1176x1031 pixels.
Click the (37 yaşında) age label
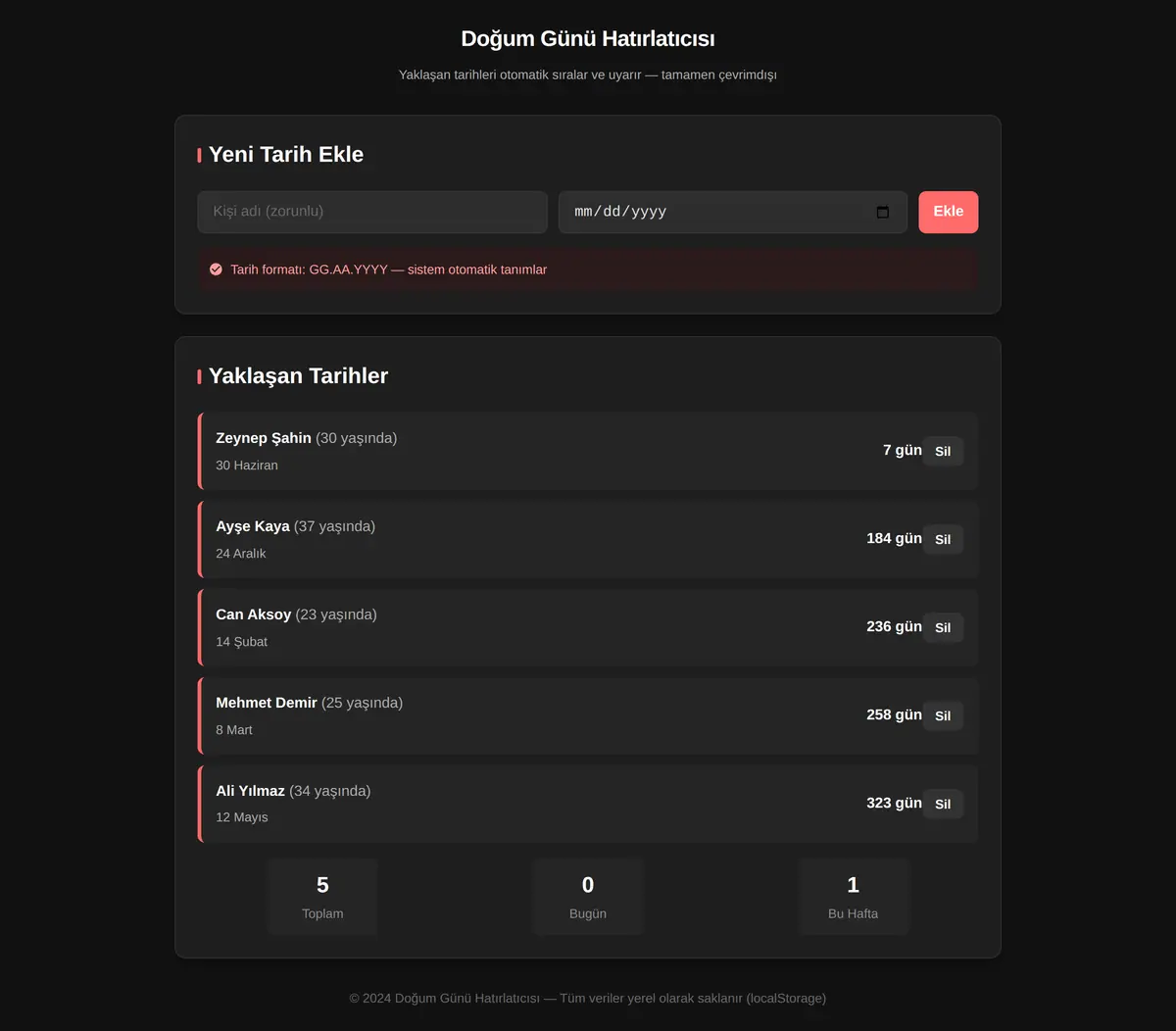335,526
